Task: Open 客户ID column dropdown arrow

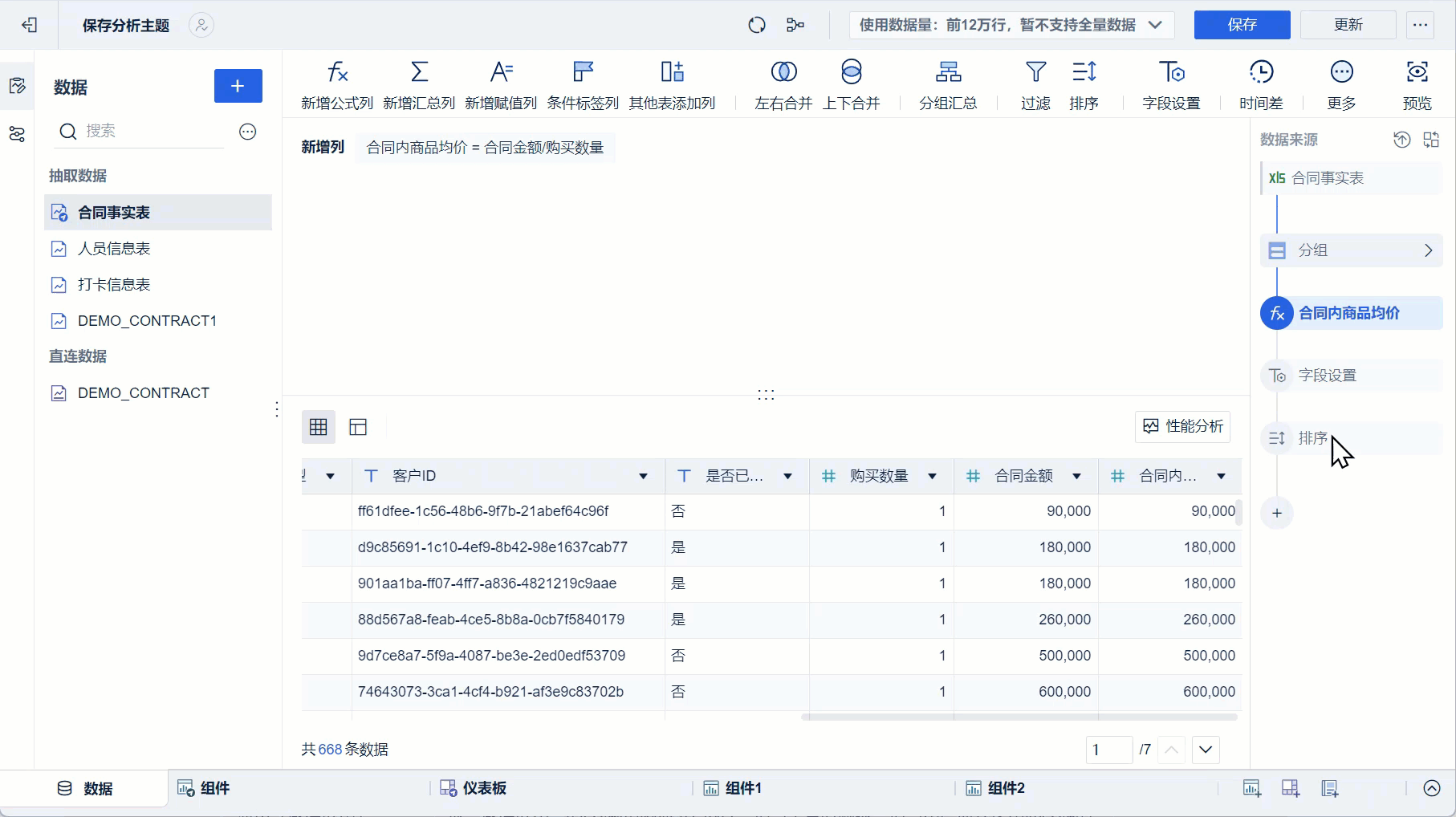Action: pos(643,476)
